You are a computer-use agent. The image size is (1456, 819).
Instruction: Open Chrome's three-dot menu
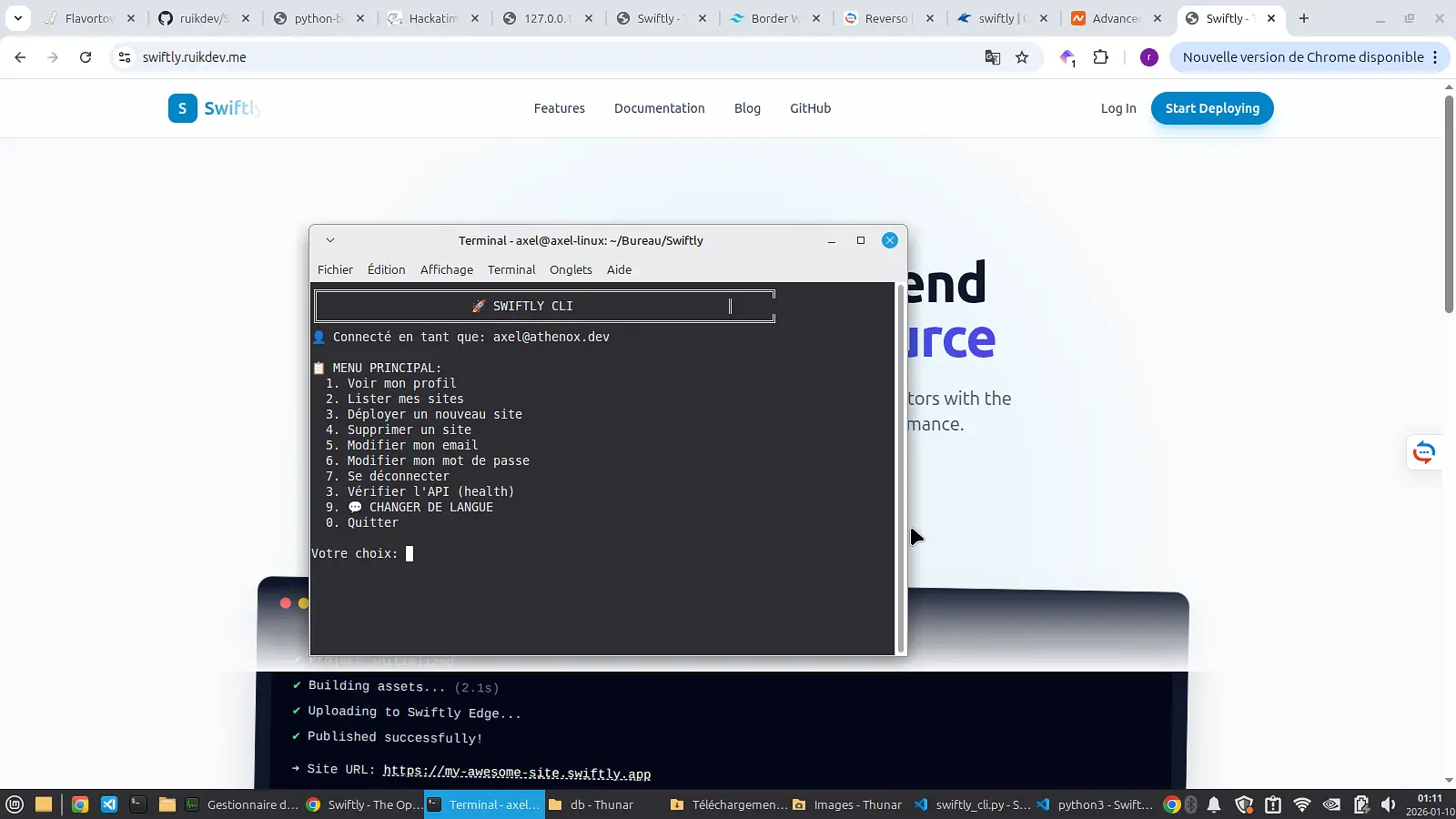(1435, 57)
